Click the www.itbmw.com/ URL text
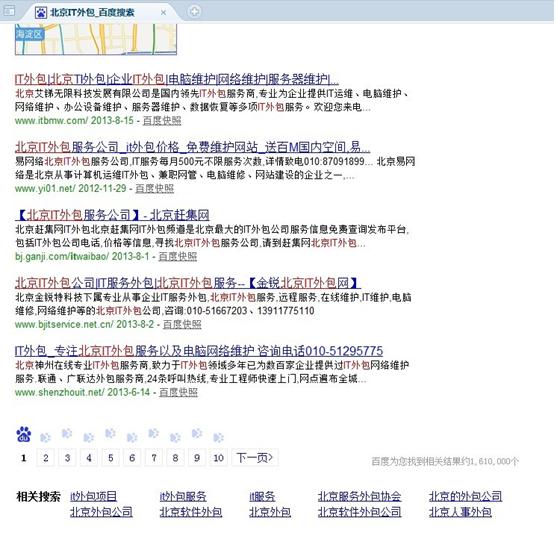 click(51, 121)
